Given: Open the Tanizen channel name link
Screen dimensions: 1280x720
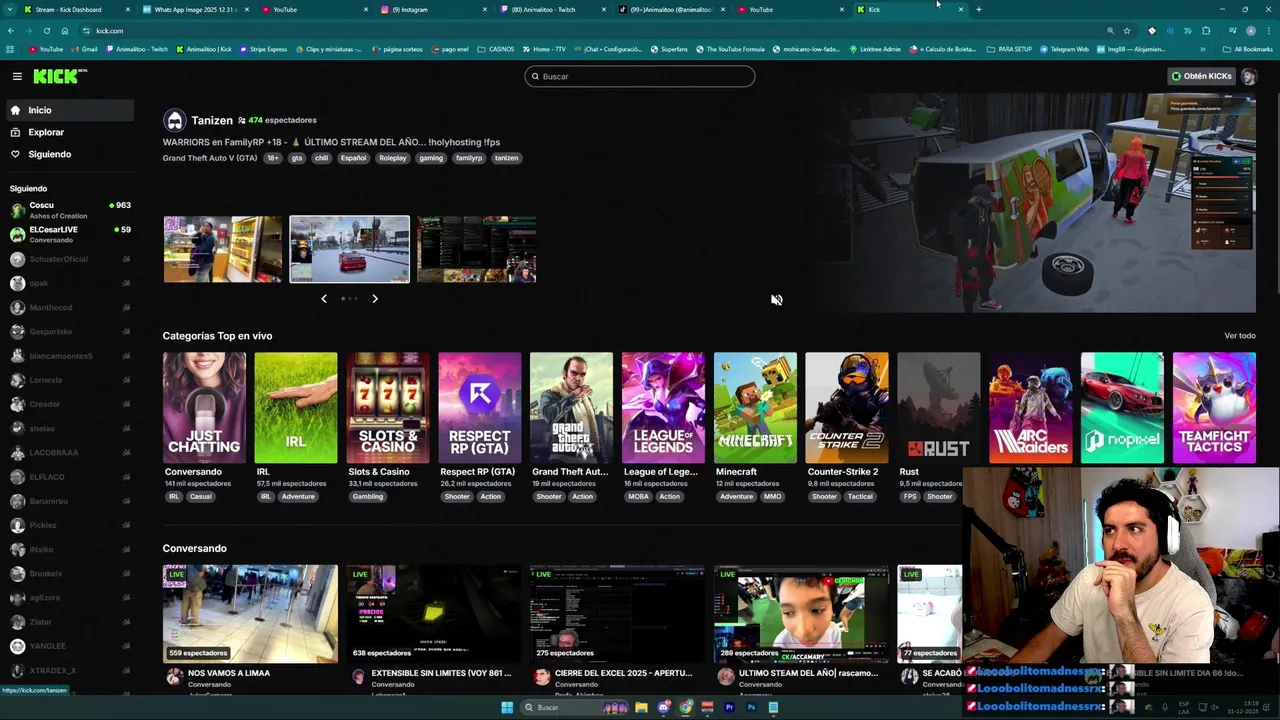Looking at the screenshot, I should click(x=212, y=120).
